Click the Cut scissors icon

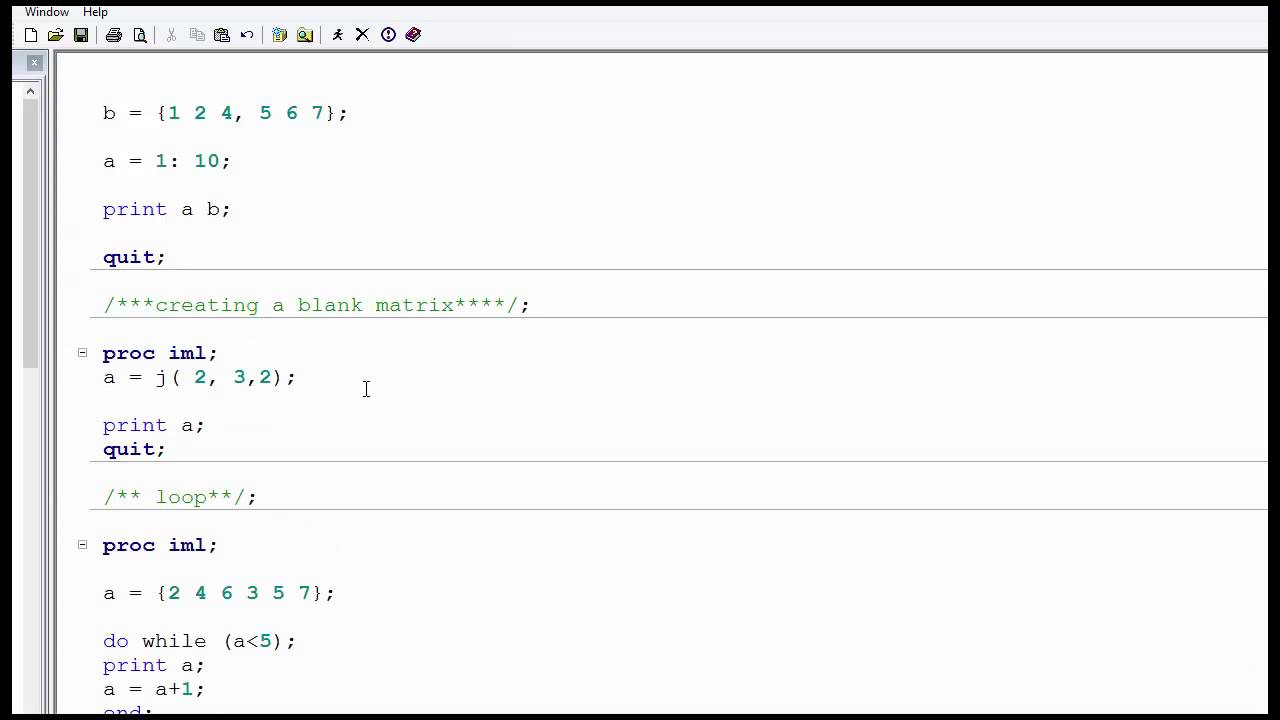[x=171, y=35]
